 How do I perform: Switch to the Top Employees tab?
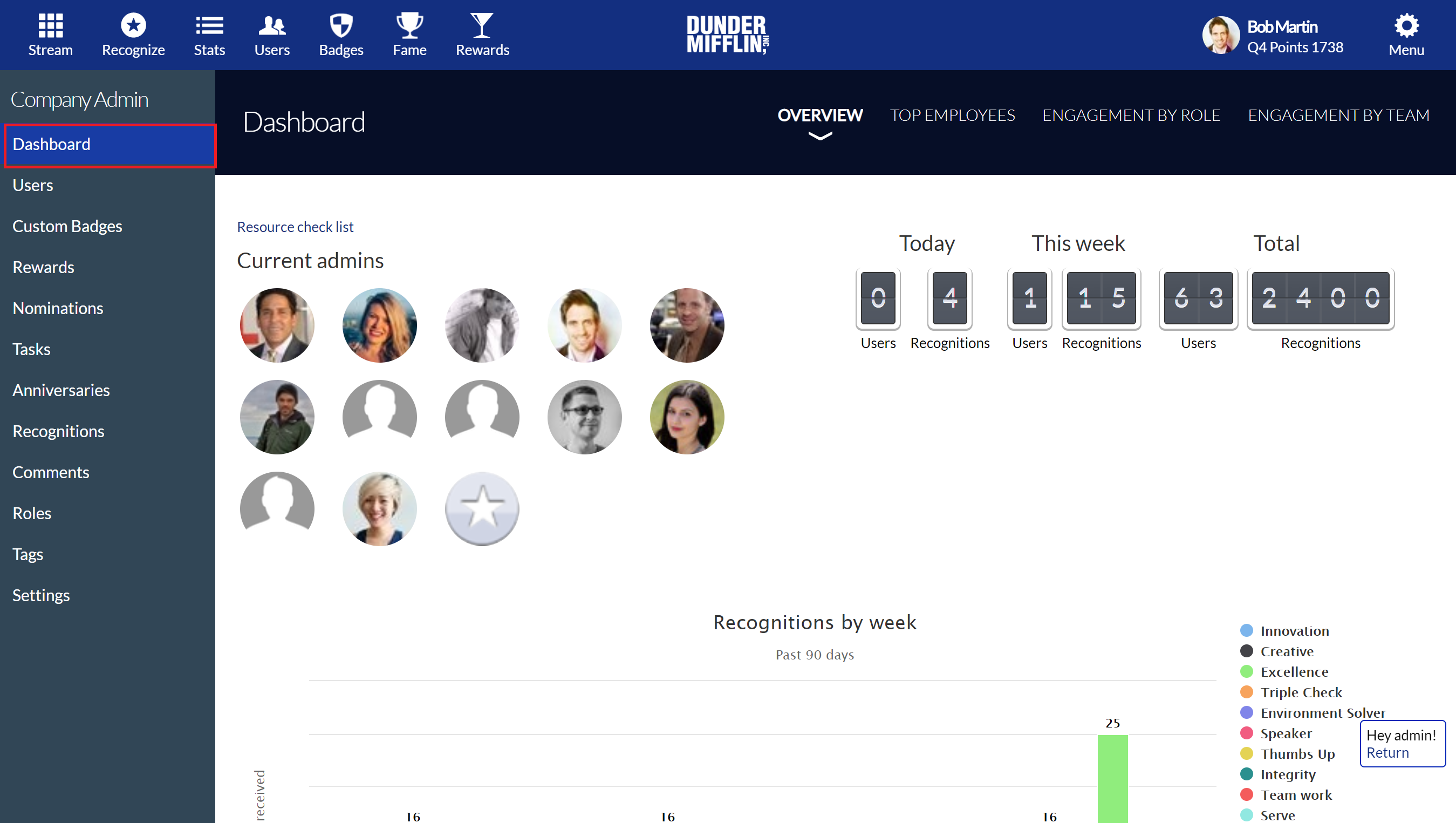click(x=952, y=115)
